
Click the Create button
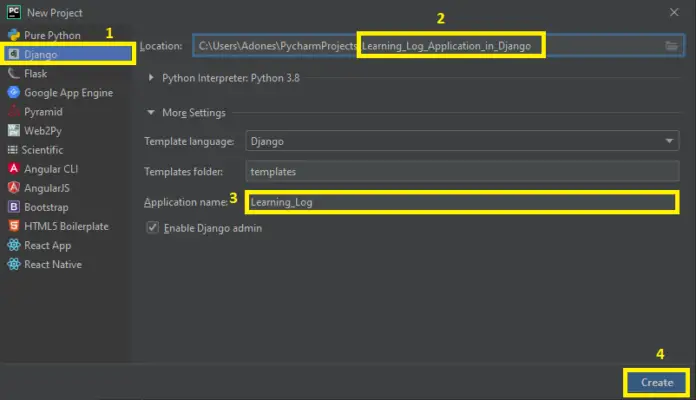coord(656,382)
